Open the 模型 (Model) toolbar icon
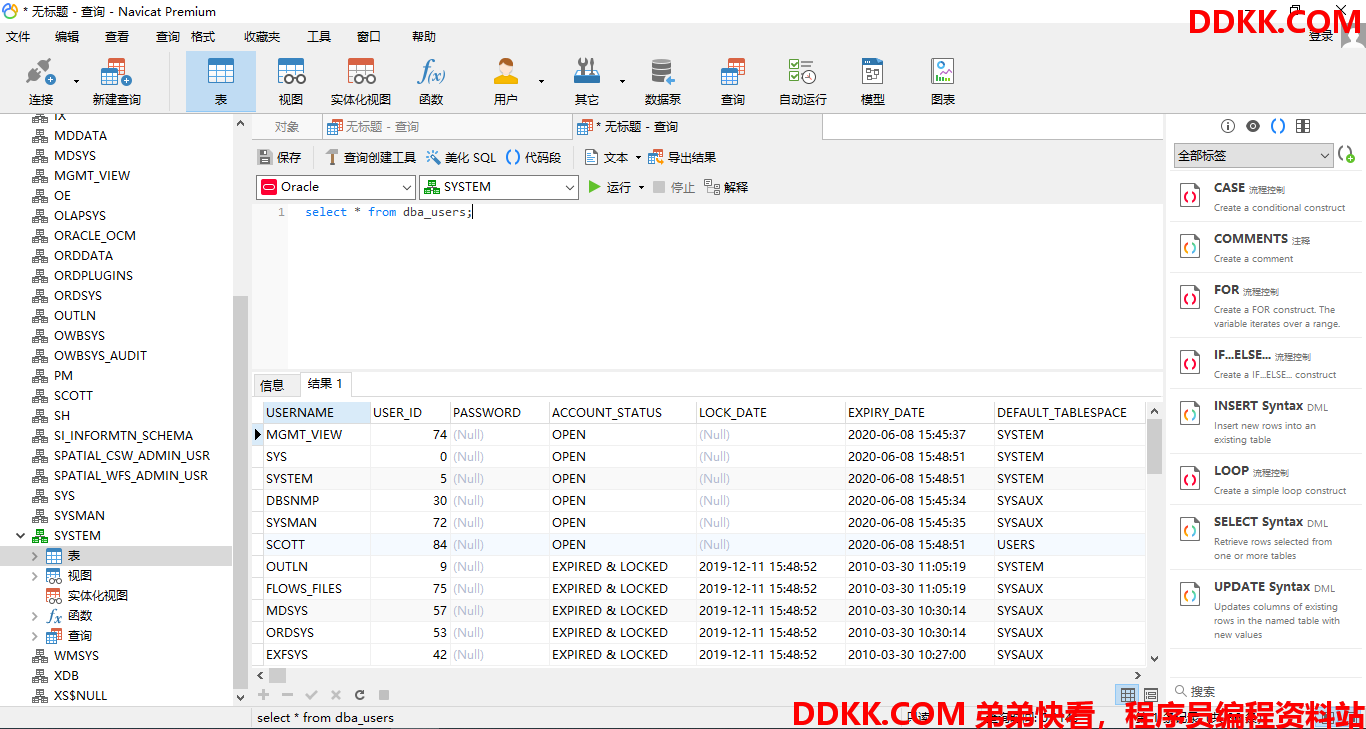Screen dimensions: 1366x729 point(873,82)
